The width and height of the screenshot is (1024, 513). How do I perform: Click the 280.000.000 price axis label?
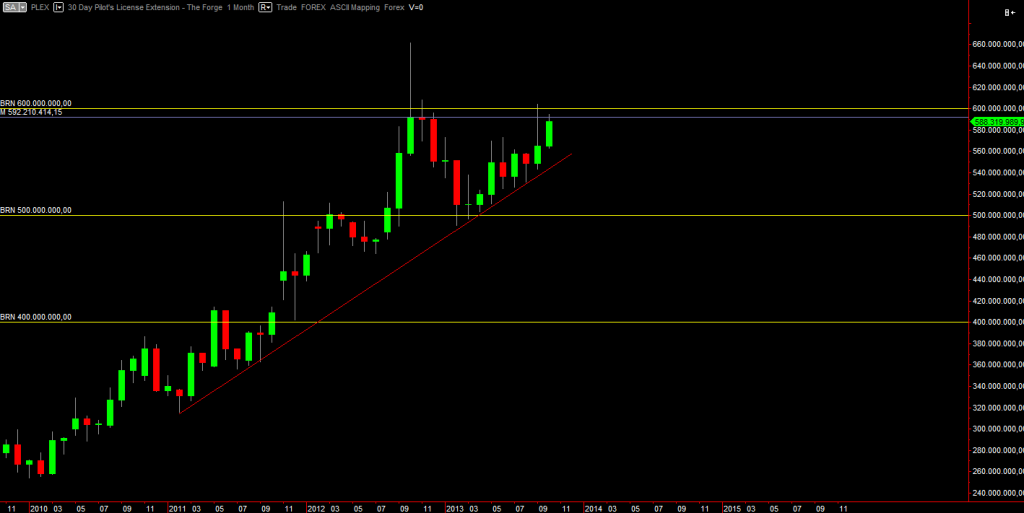pos(998,451)
